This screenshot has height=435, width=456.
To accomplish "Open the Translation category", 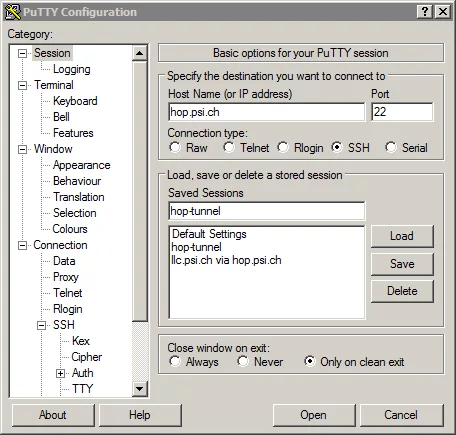I will click(79, 197).
